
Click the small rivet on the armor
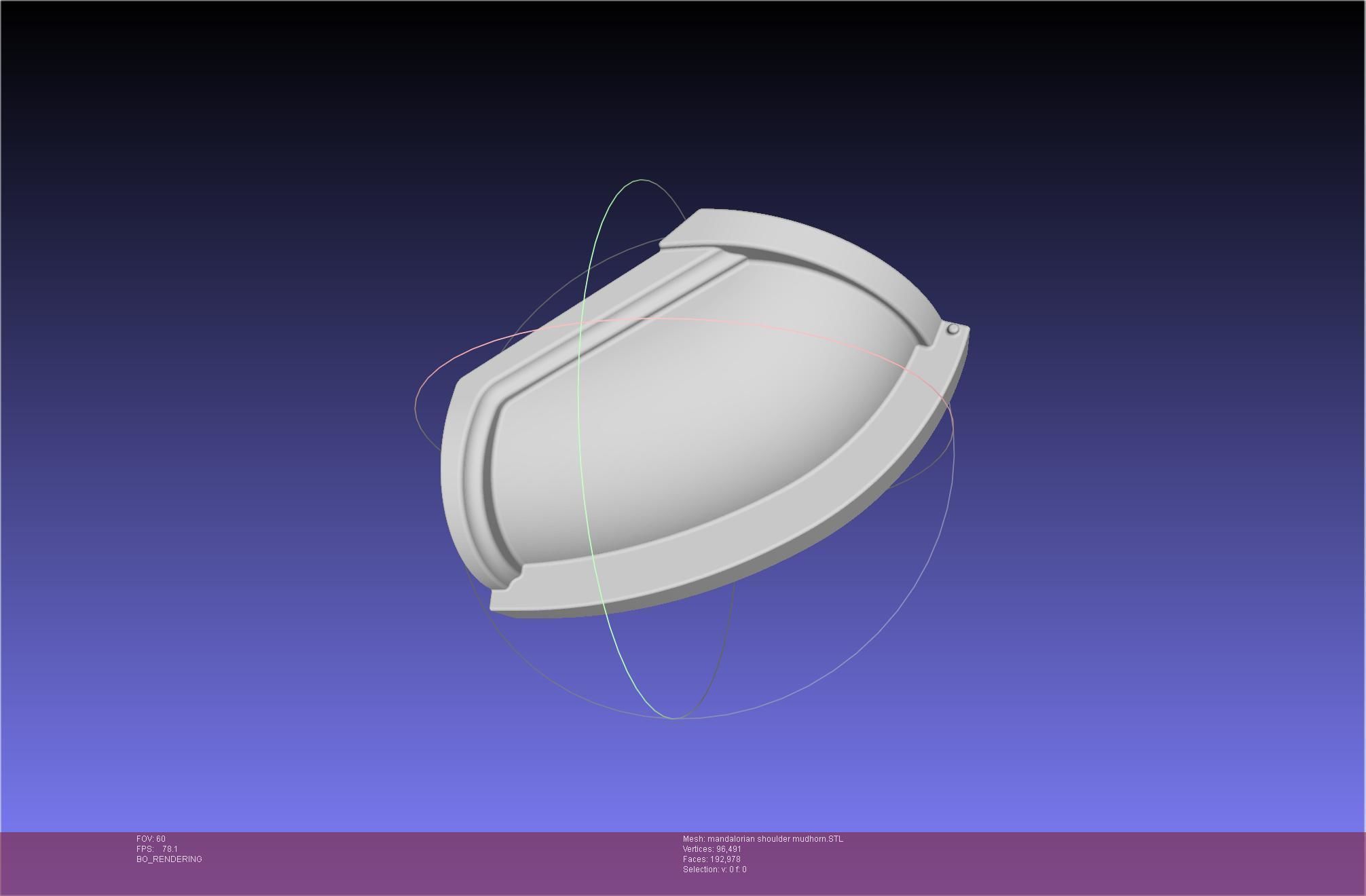point(953,329)
